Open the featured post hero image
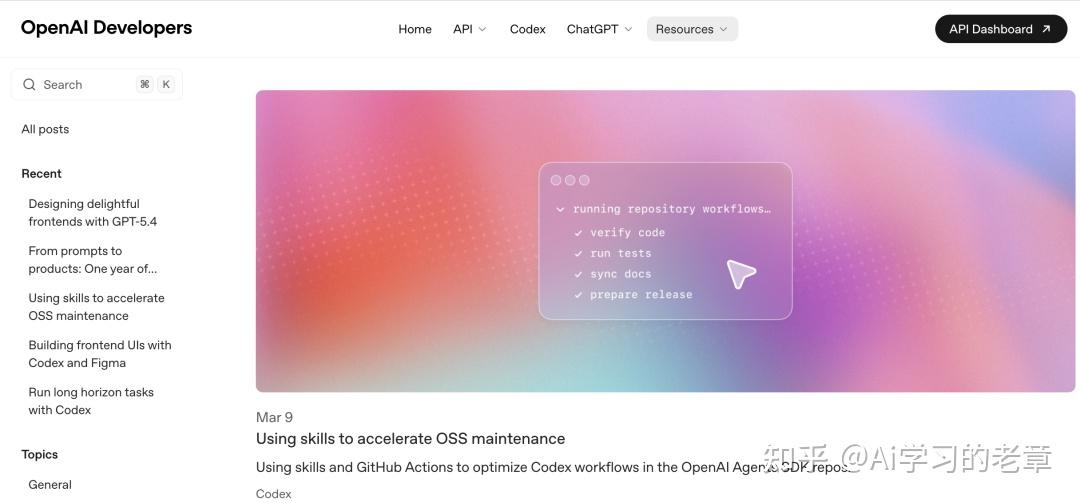Screen dimensions: 1080x503 click(x=665, y=241)
